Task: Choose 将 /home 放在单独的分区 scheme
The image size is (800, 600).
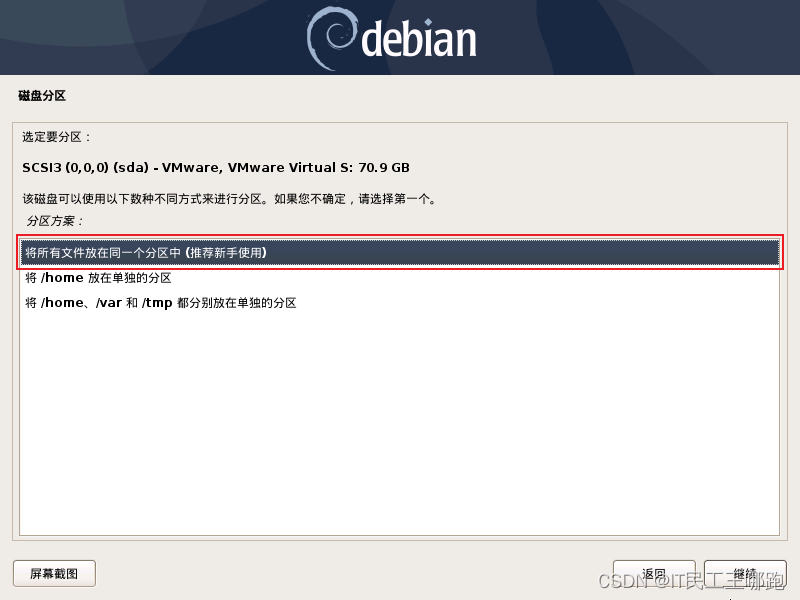Action: tap(399, 278)
